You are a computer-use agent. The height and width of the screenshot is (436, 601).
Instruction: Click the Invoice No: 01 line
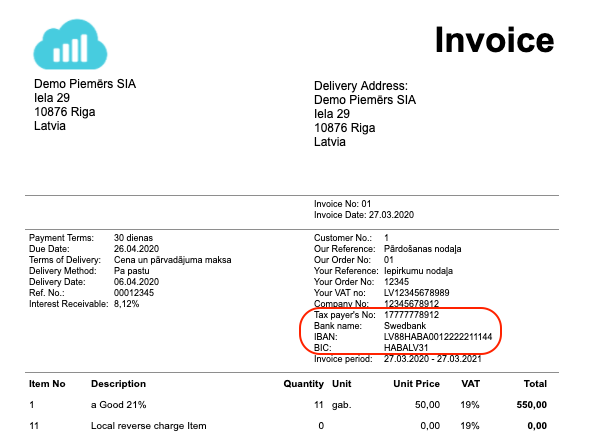(x=343, y=204)
